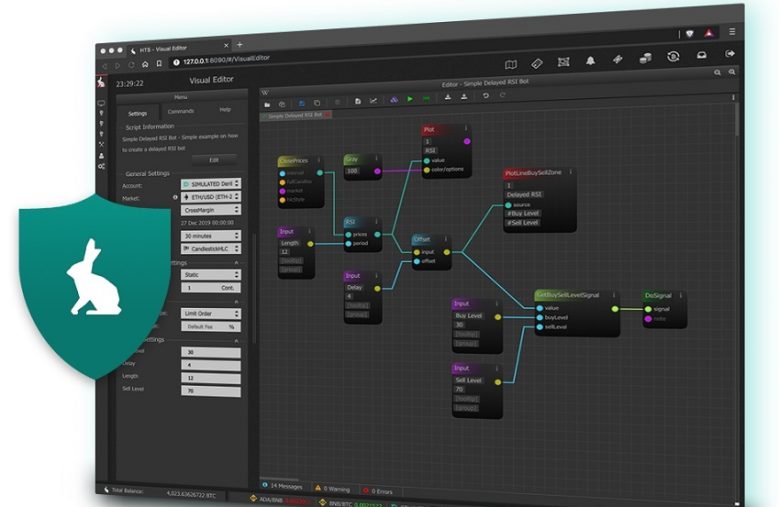Close the Simple Delayed RSI Bot script tab
The image size is (780, 507).
point(327,114)
